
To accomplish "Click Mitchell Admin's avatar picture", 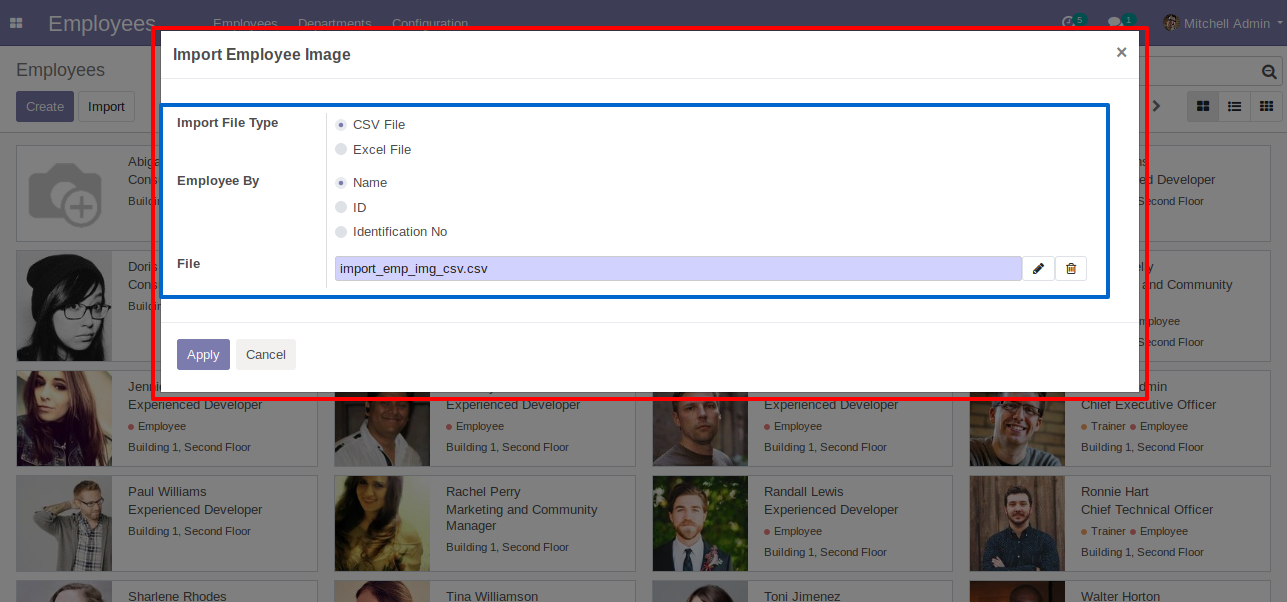I will (1171, 23).
